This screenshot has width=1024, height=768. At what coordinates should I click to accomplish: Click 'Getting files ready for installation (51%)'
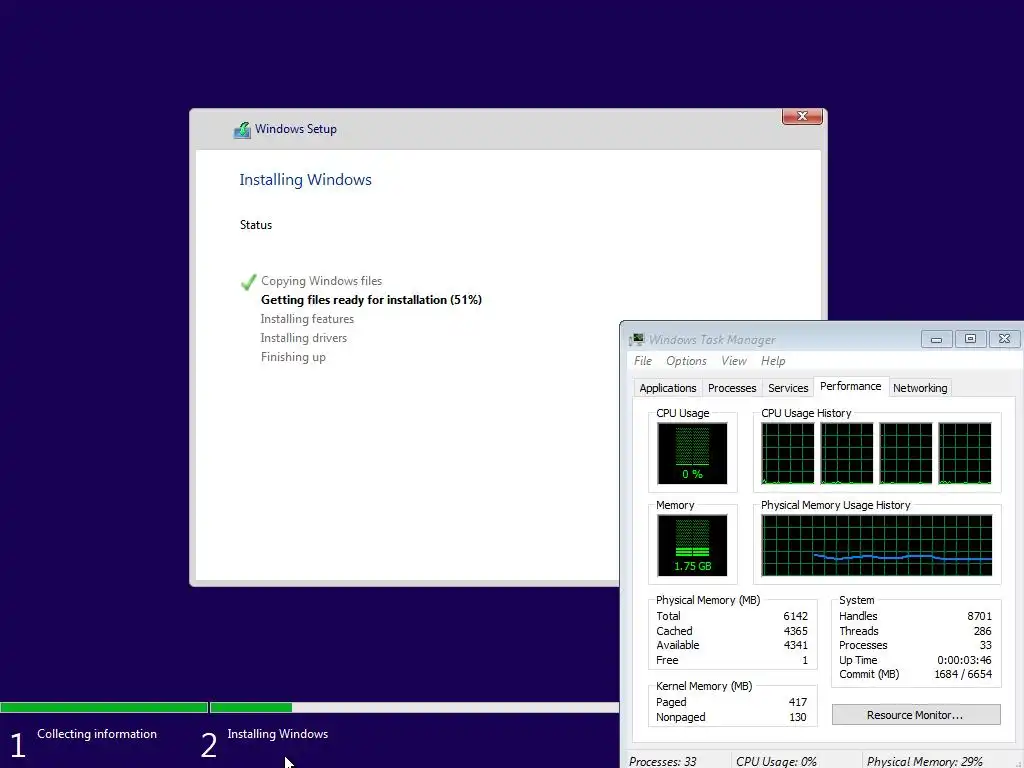tap(371, 300)
